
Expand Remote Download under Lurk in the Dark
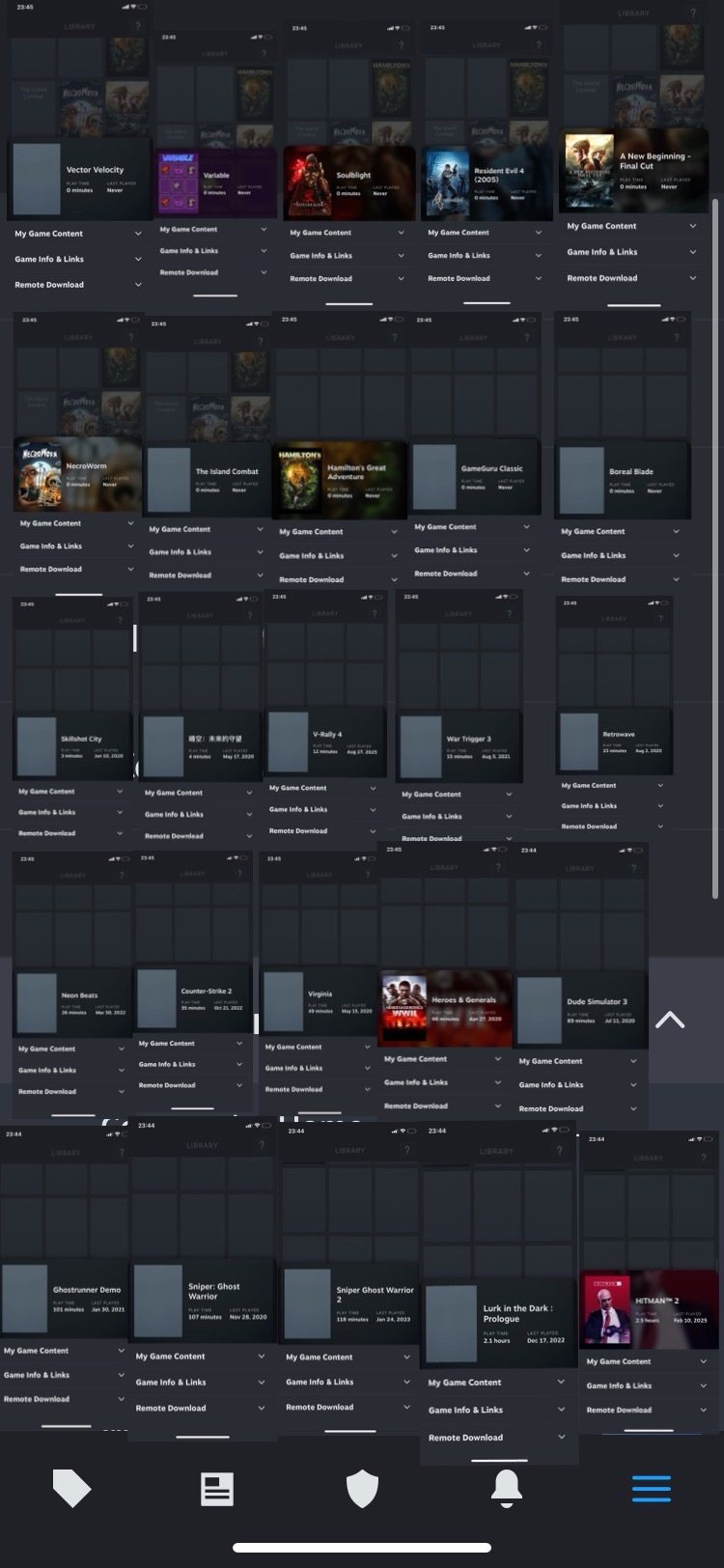[x=497, y=1438]
